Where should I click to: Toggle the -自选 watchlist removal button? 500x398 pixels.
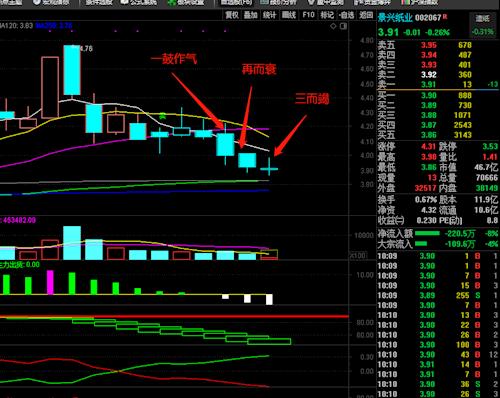pos(346,15)
